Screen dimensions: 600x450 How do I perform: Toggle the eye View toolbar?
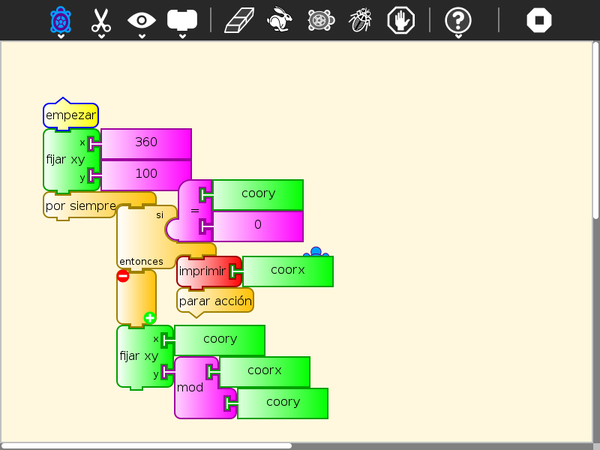[x=142, y=20]
